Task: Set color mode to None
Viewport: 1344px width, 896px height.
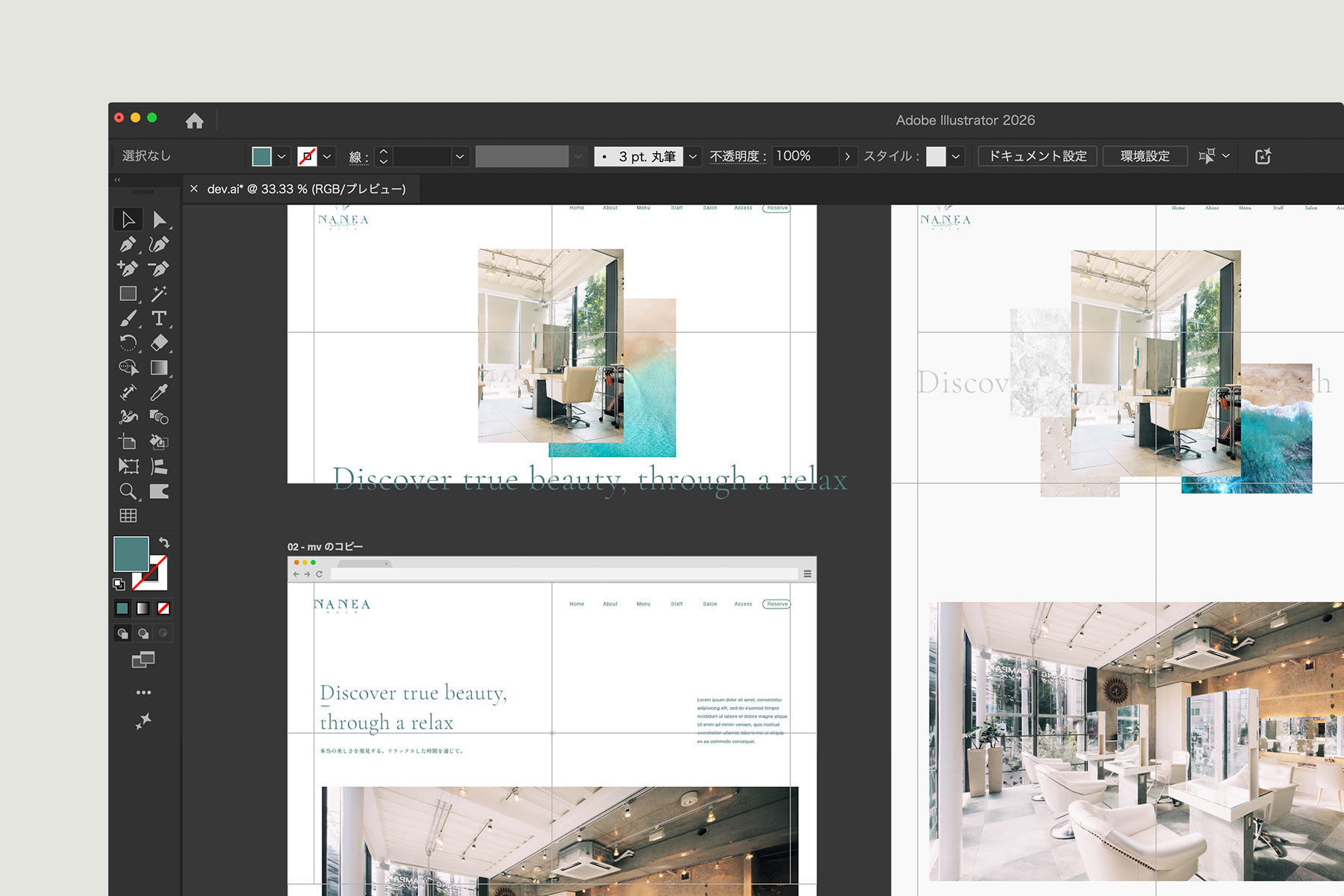Action: [x=164, y=609]
